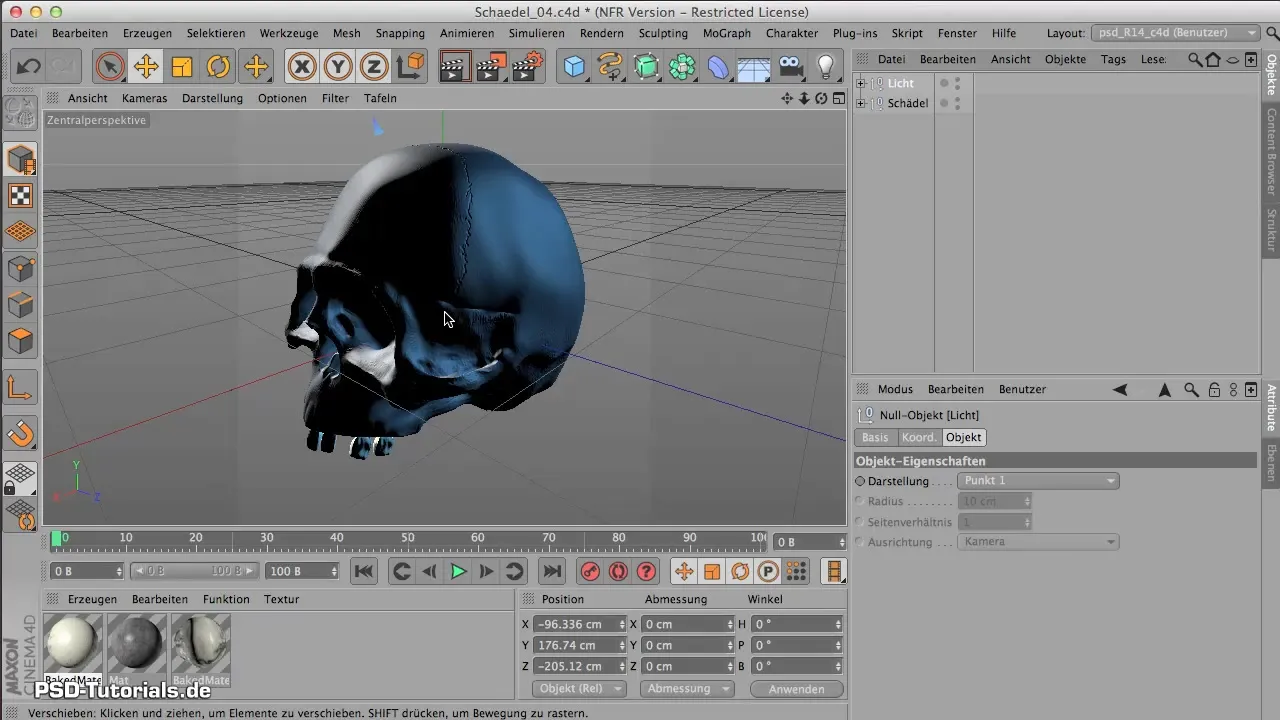1280x720 pixels.
Task: Switch to the Koord. tab
Action: point(919,437)
